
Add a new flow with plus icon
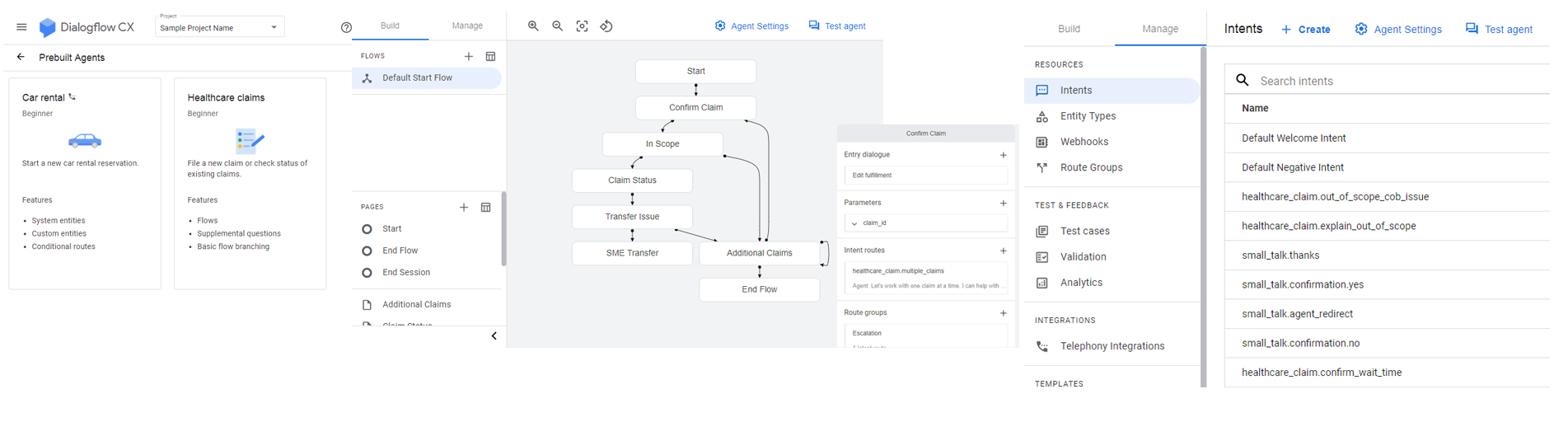coord(469,56)
